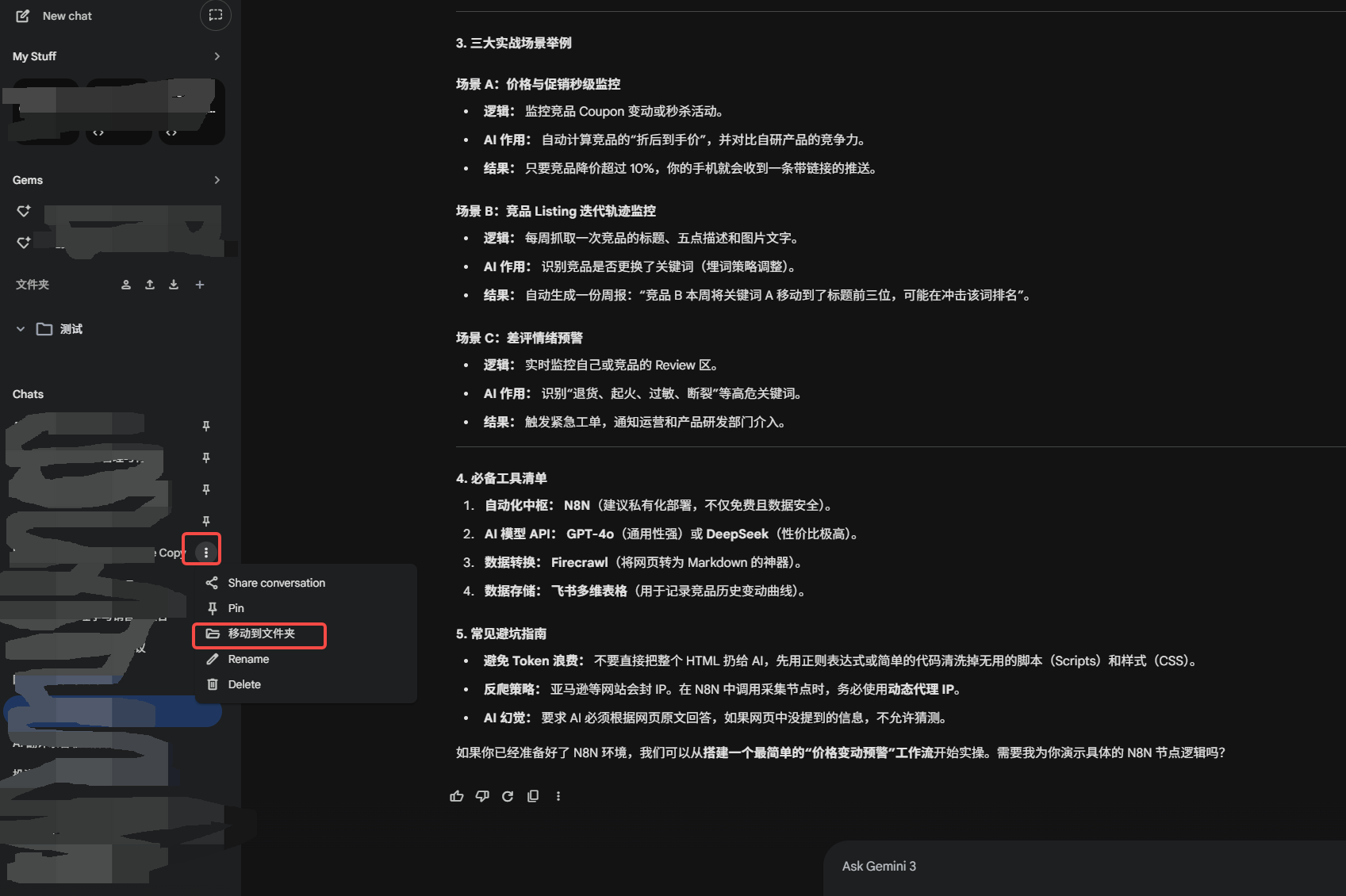The height and width of the screenshot is (896, 1346).
Task: Expand the My Stuff section arrow
Action: coord(217,56)
